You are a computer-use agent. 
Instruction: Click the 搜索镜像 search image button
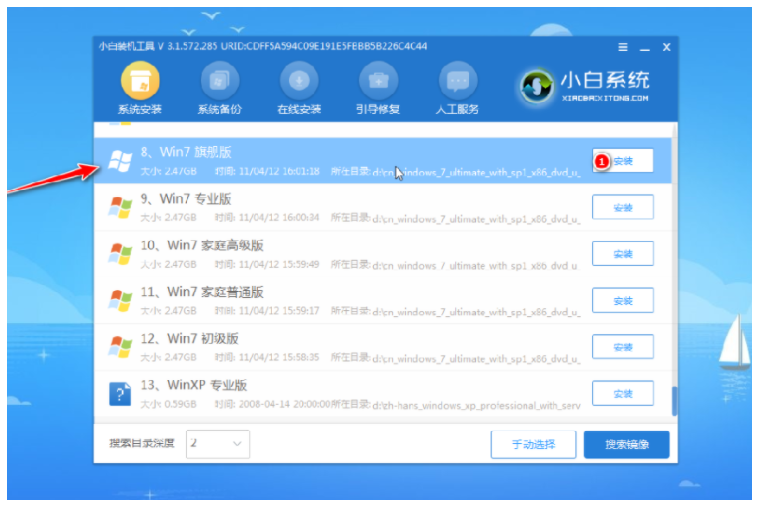coord(626,444)
